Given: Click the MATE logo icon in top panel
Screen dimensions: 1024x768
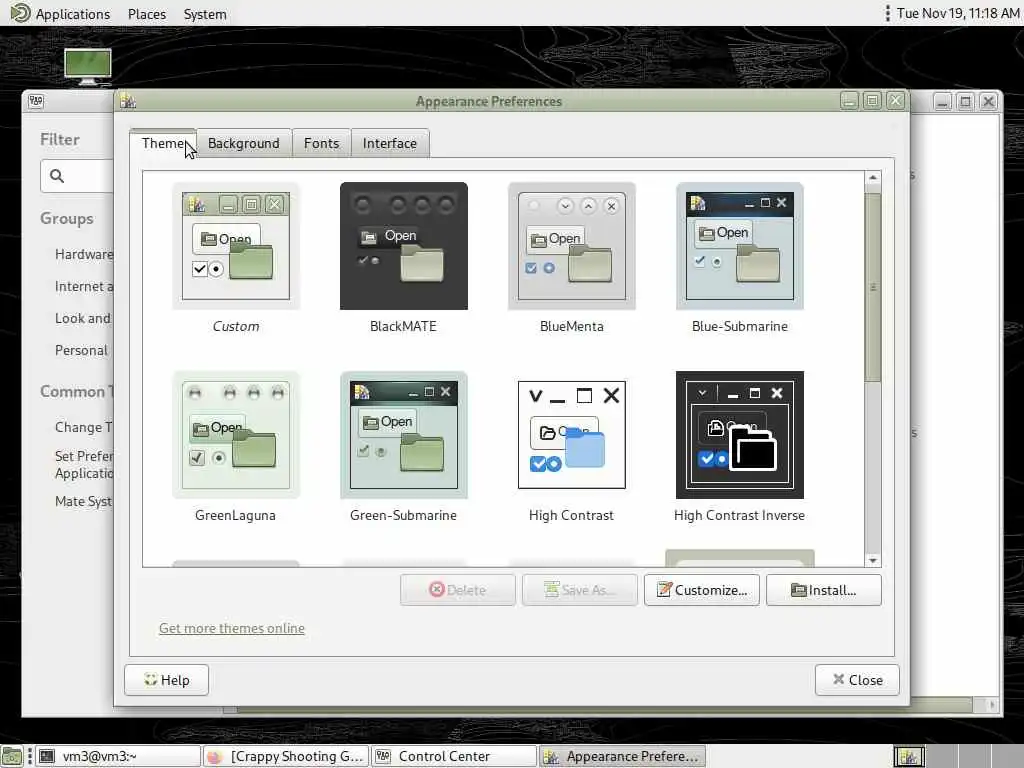Looking at the screenshot, I should 20,13.
